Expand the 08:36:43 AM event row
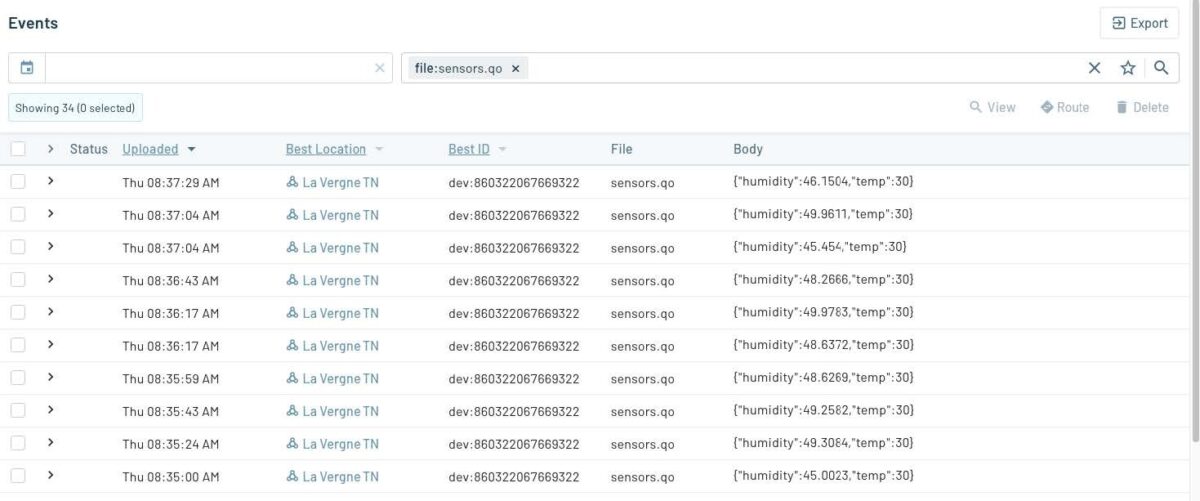This screenshot has width=1200, height=501. coord(50,280)
